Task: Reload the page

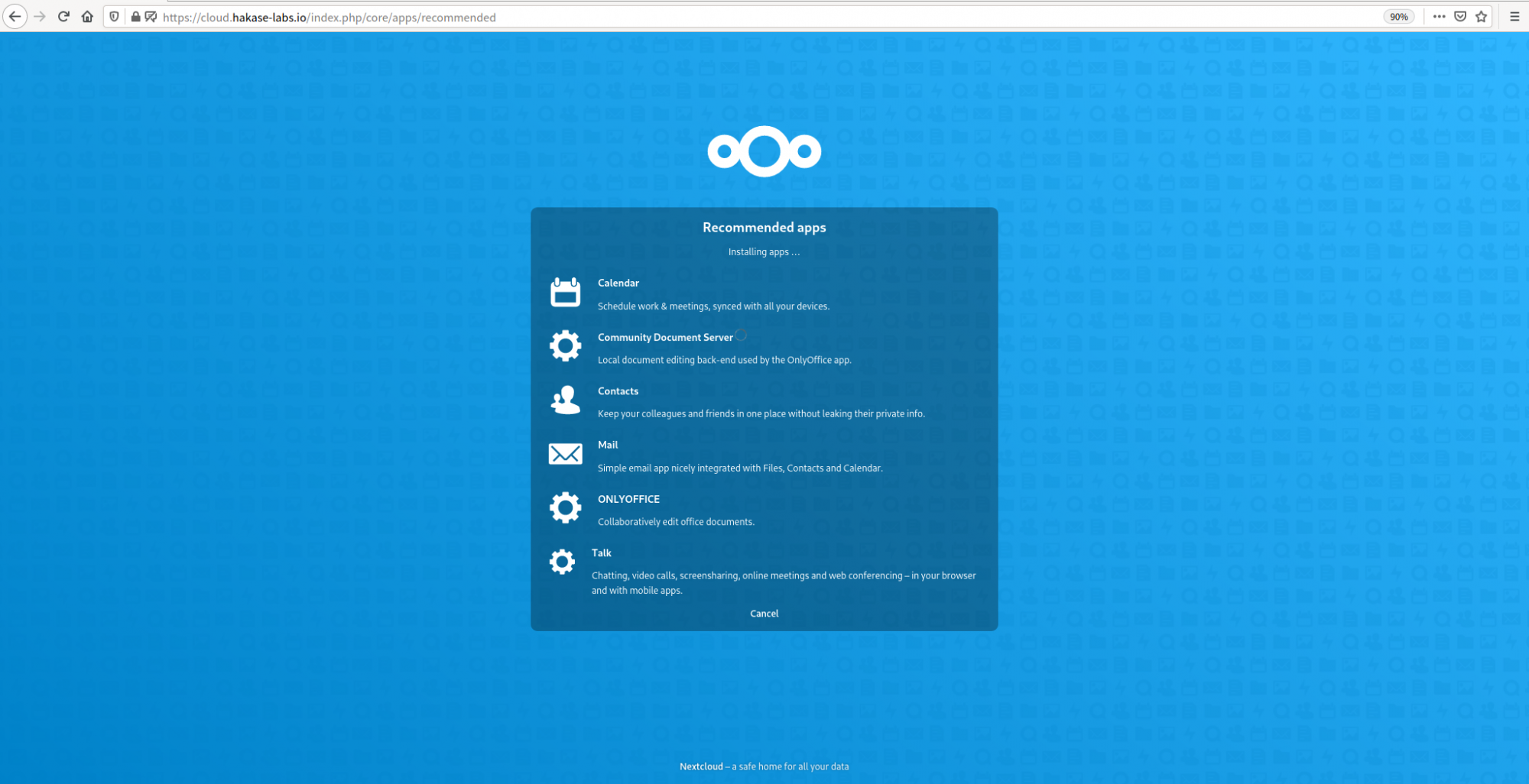Action: pos(63,17)
